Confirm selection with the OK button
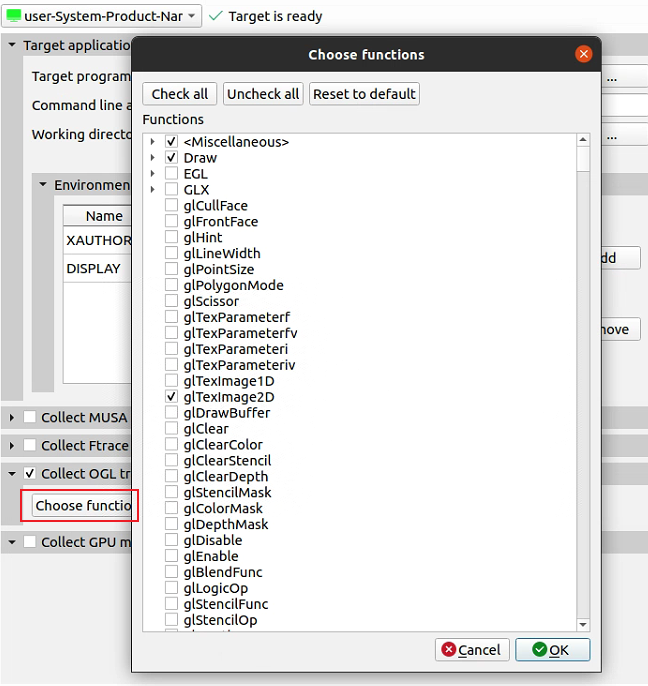Image resolution: width=648 pixels, height=686 pixels. point(552,650)
